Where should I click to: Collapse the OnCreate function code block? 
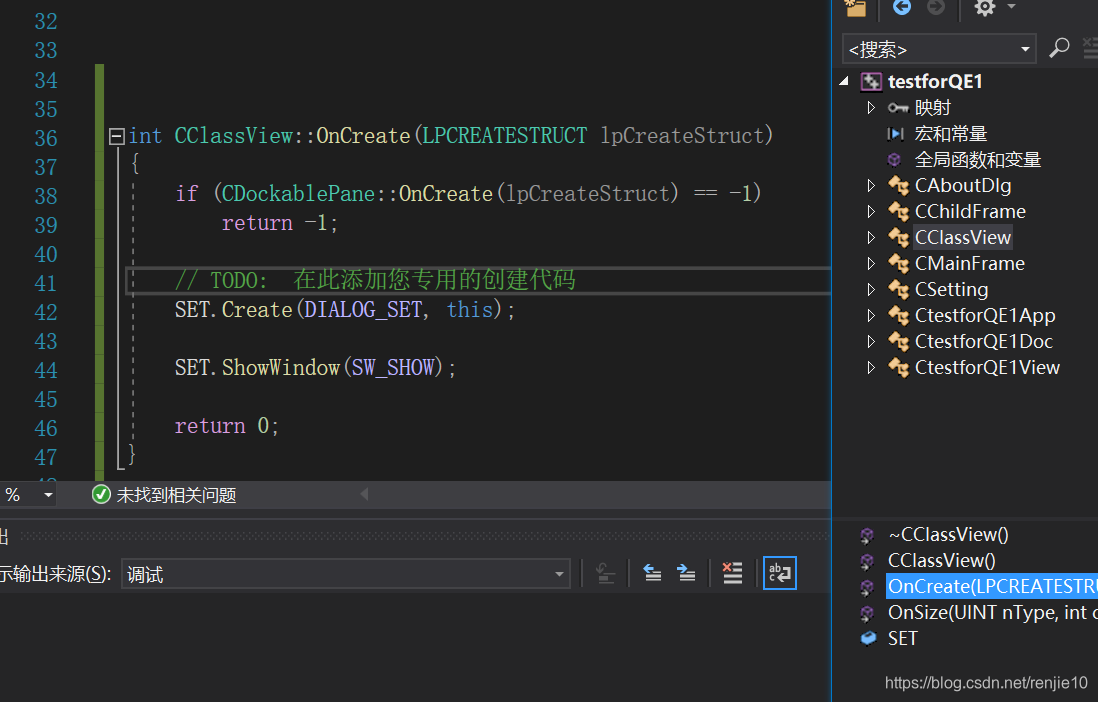point(117,136)
